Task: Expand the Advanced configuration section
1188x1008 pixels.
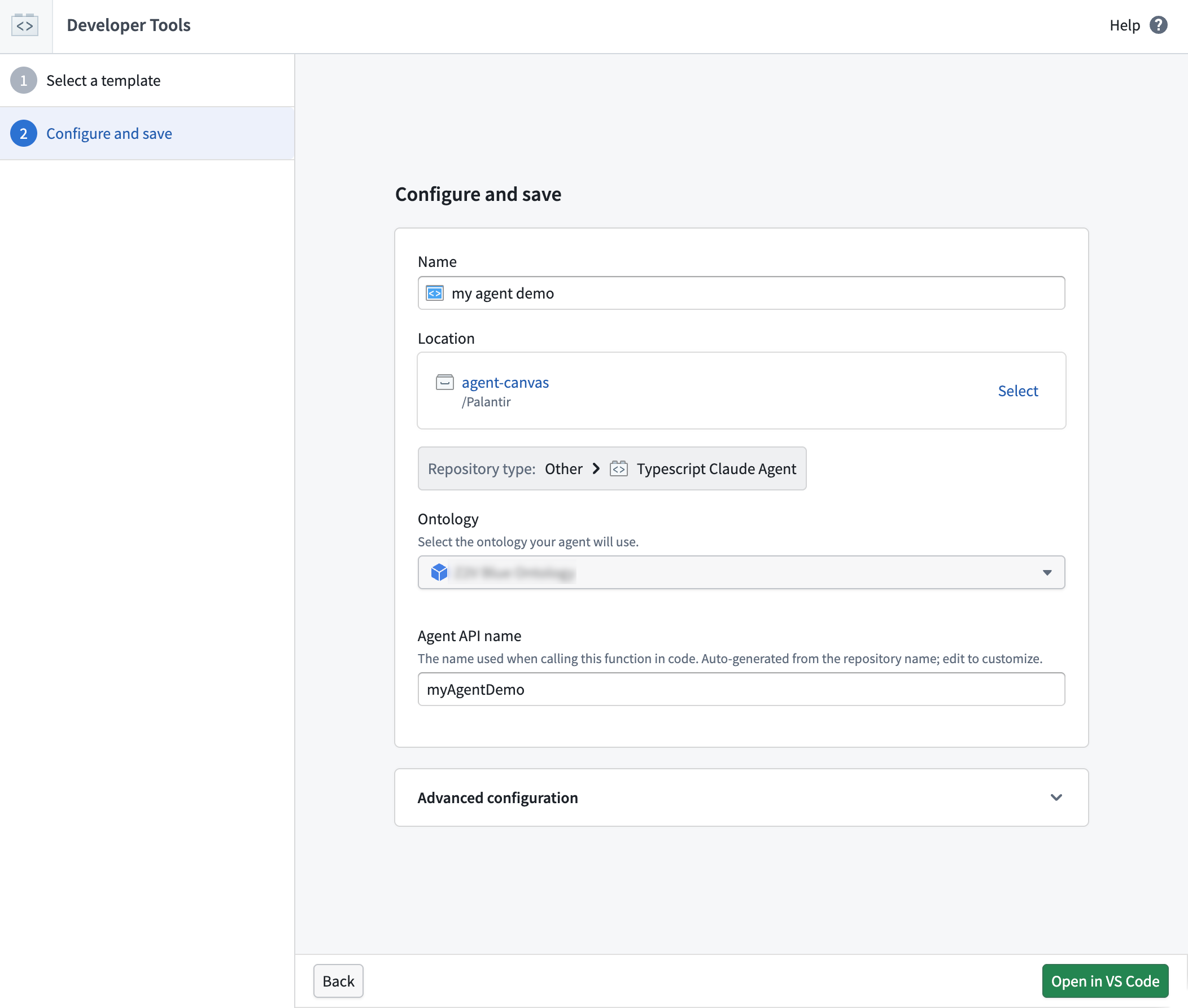Action: coord(741,797)
